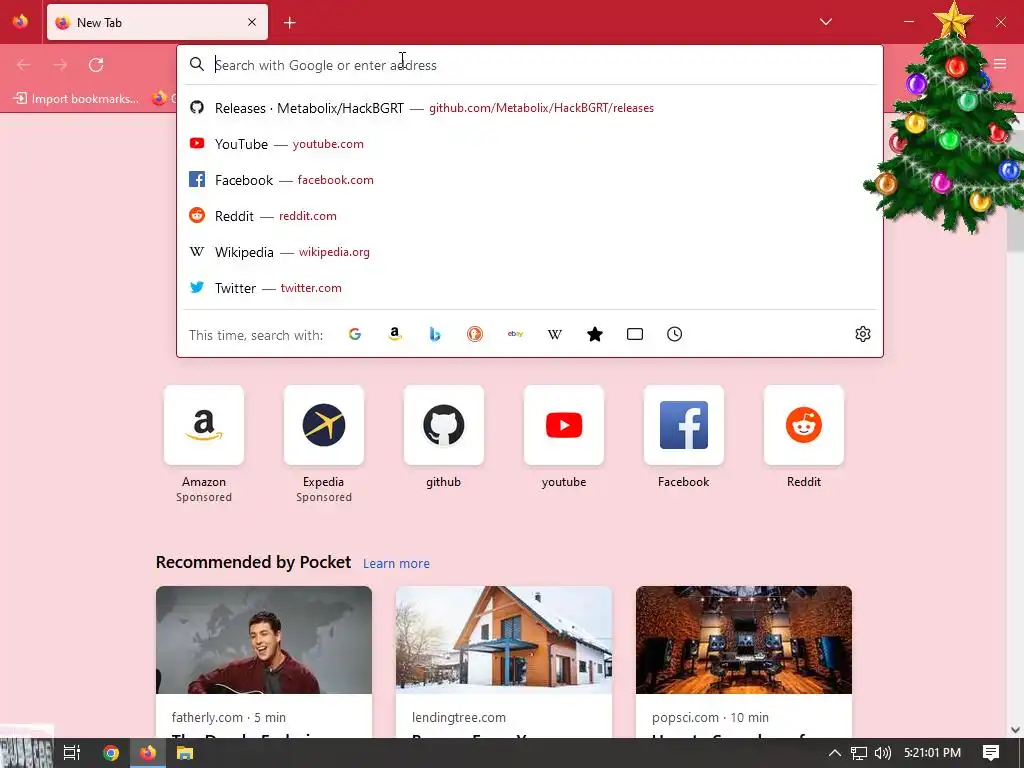Image resolution: width=1024 pixels, height=768 pixels.
Task: Open the notification action center
Action: point(991,753)
